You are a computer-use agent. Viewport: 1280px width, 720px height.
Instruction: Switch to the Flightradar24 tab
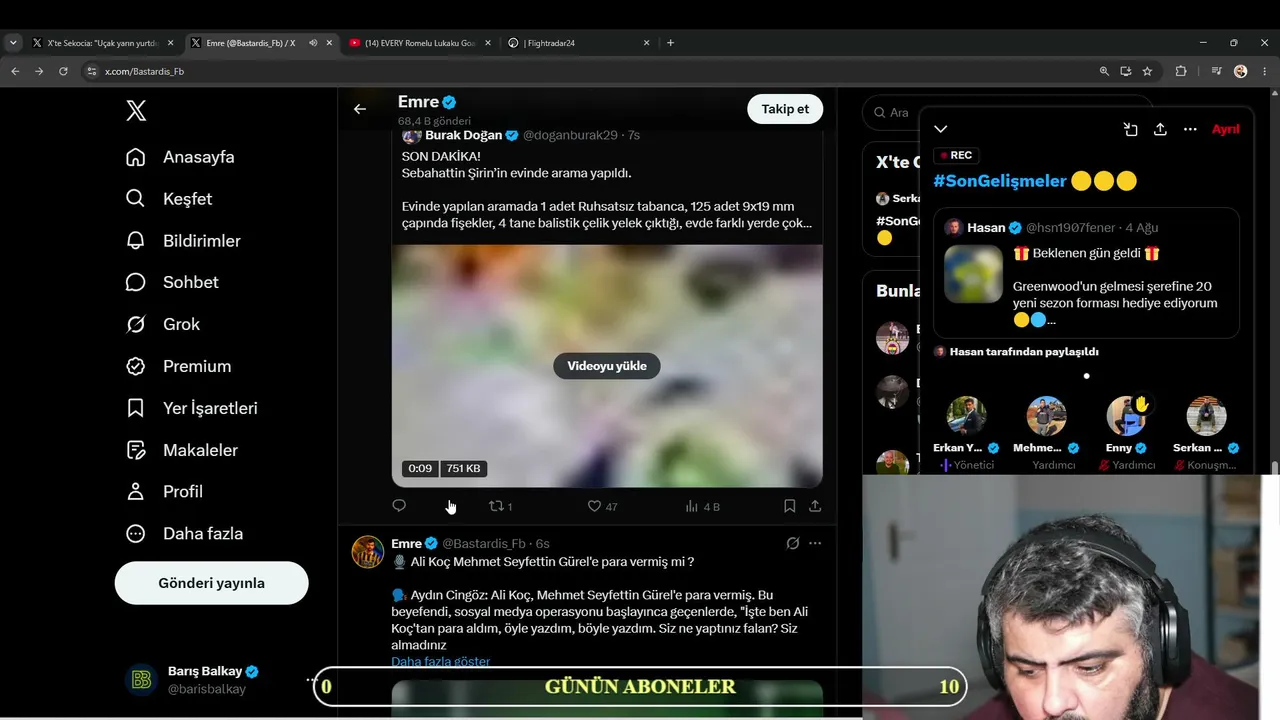tap(579, 43)
